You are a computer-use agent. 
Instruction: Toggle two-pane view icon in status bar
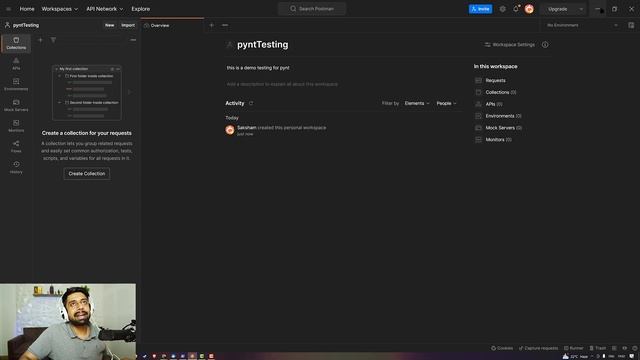pyautogui.click(x=614, y=348)
